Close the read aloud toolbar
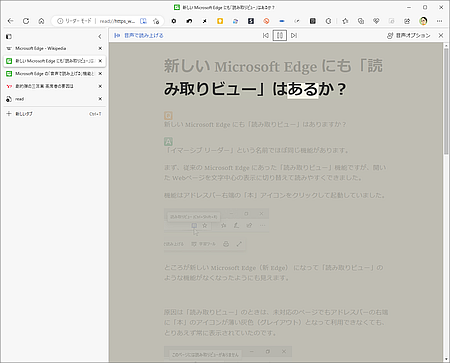The width and height of the screenshot is (450, 363). point(441,35)
